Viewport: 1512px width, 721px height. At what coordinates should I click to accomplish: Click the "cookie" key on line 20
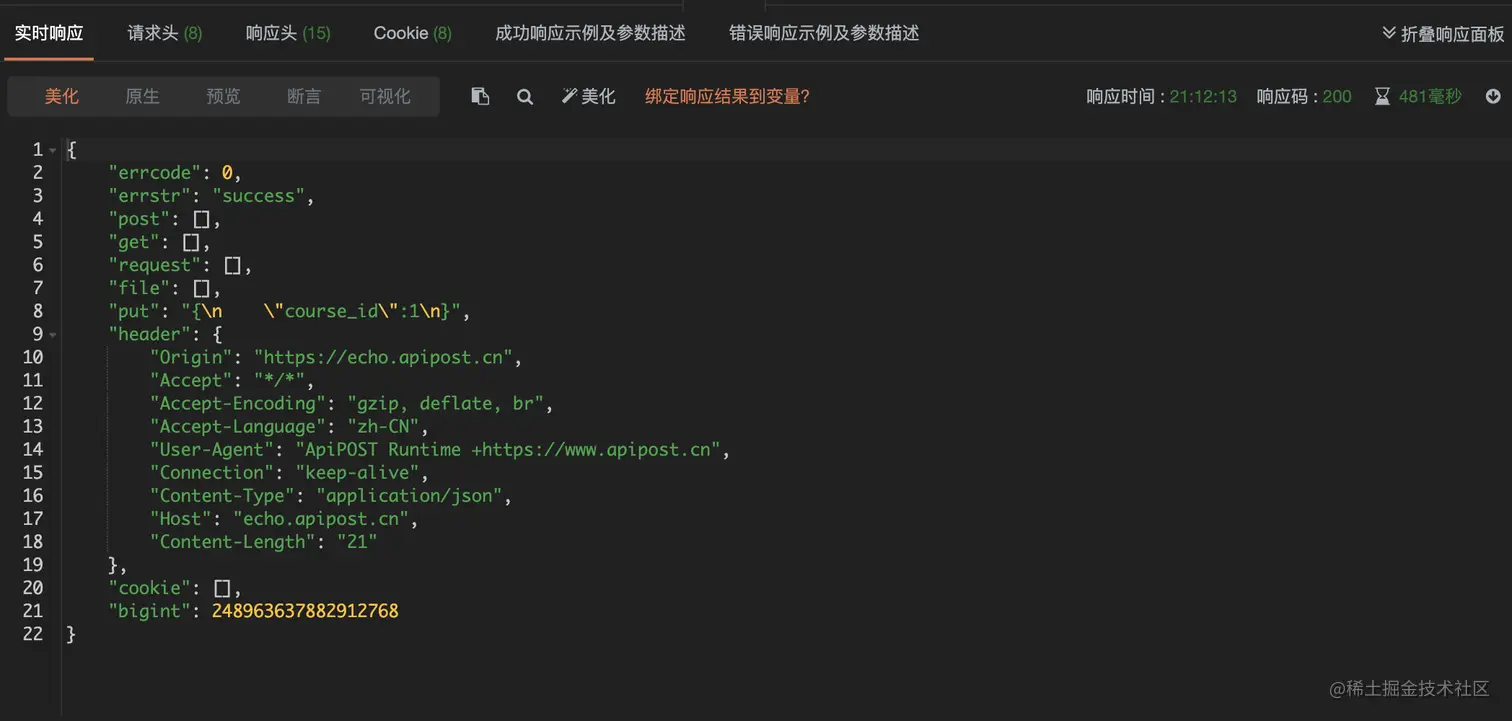pos(150,587)
